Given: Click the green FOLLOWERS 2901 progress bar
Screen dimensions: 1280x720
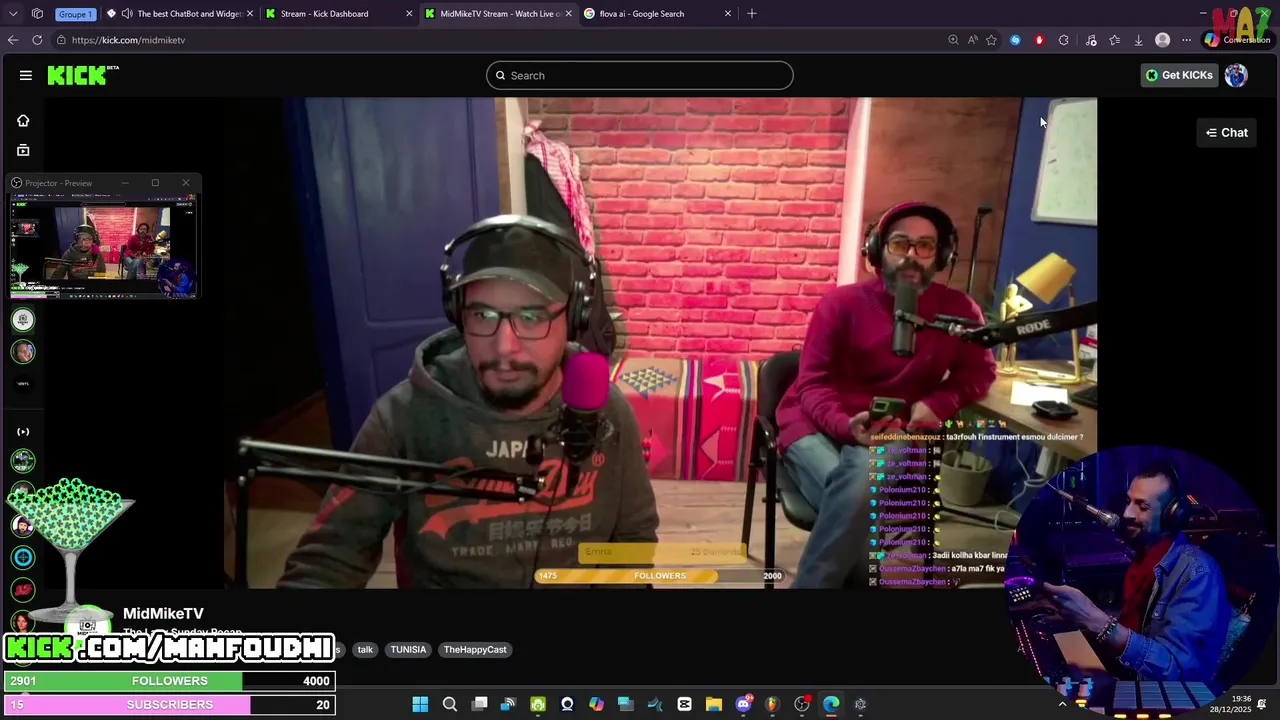Looking at the screenshot, I should [x=169, y=681].
